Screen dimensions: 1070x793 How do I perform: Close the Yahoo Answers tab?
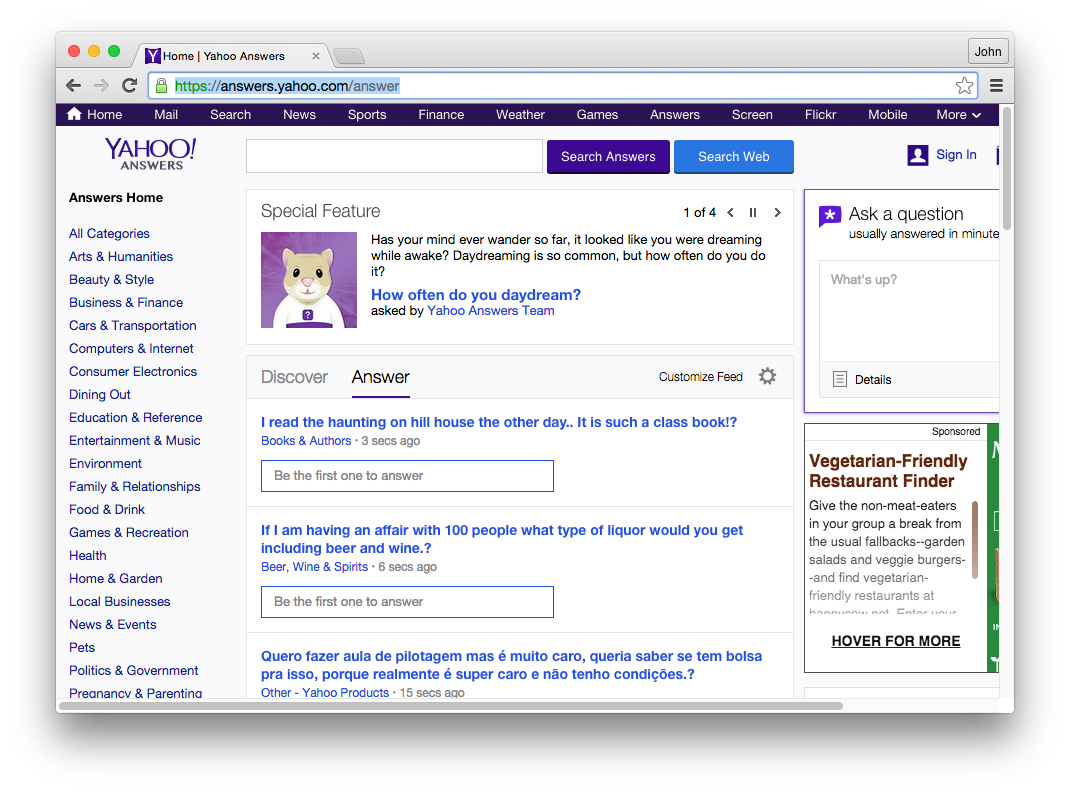pos(315,56)
